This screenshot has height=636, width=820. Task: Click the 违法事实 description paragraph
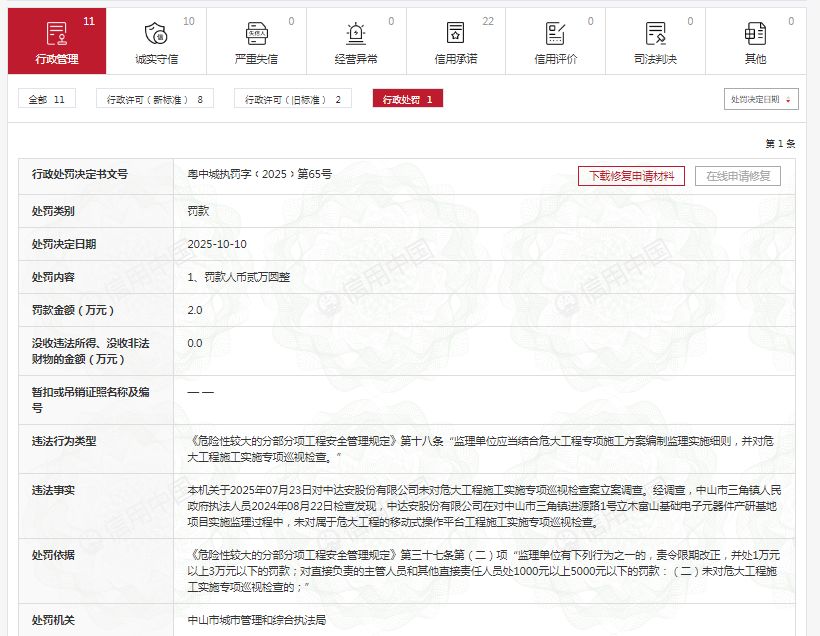484,506
